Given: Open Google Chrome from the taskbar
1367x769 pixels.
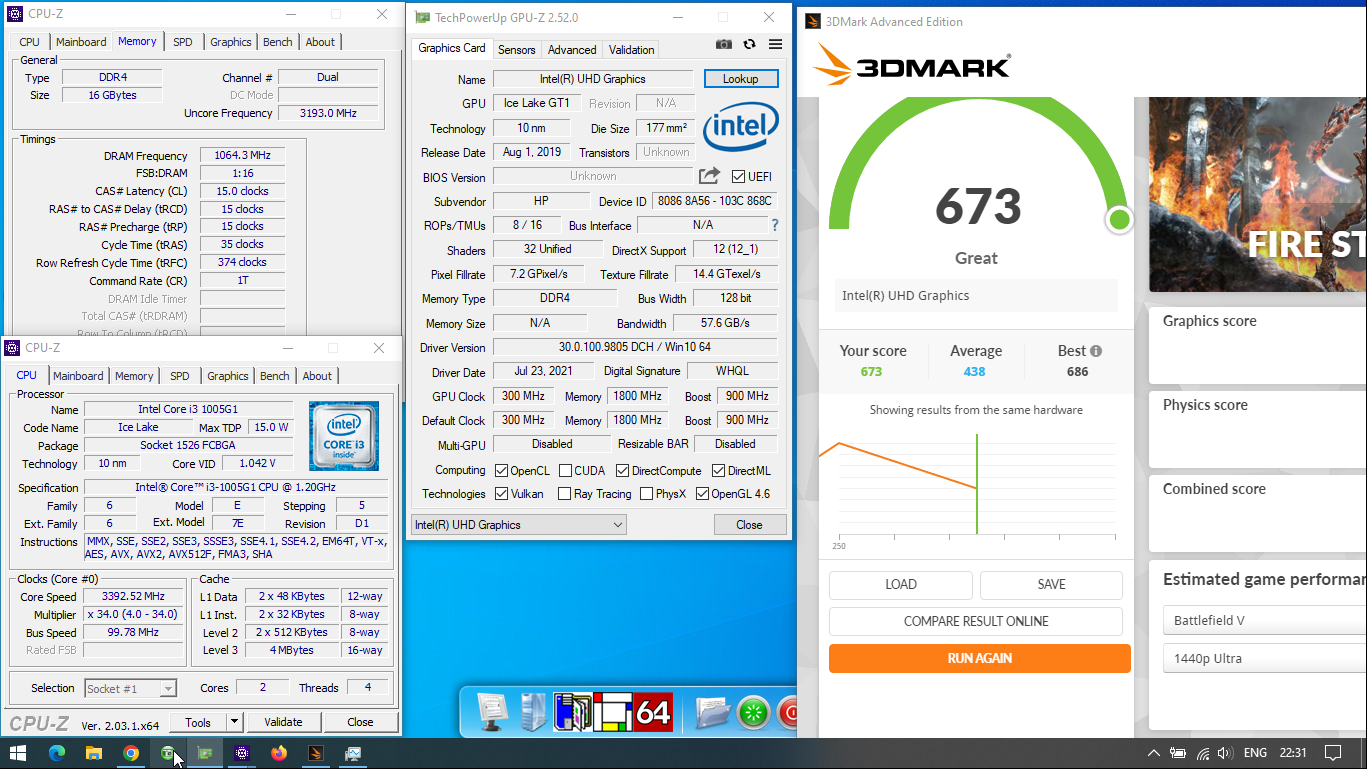Looking at the screenshot, I should click(x=131, y=753).
